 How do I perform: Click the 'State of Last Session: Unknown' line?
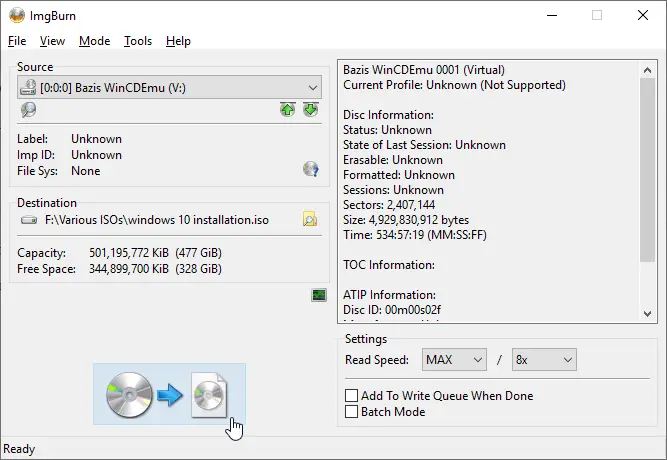pyautogui.click(x=425, y=145)
